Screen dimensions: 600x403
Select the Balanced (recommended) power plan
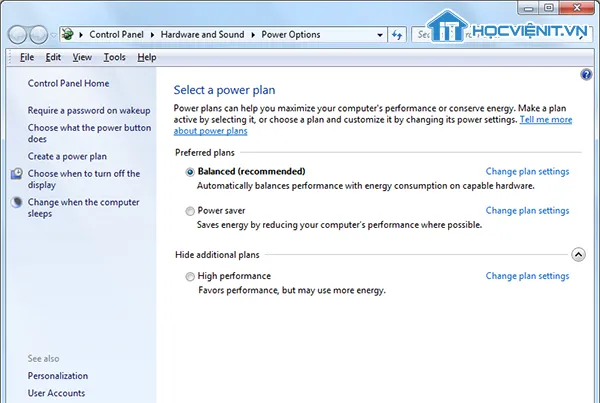point(191,172)
